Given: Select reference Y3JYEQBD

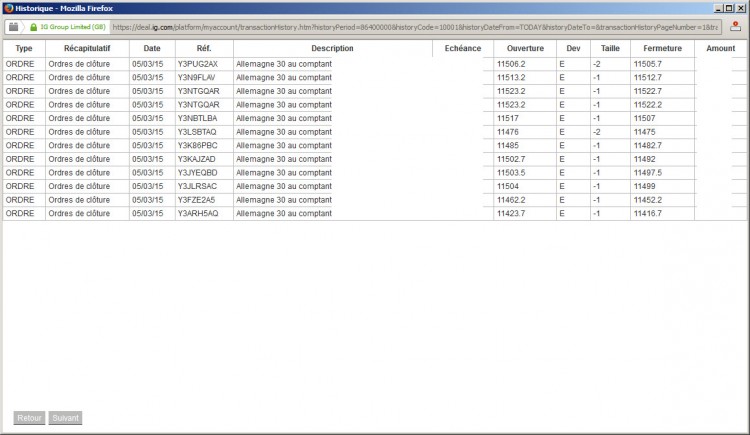Looking at the screenshot, I should point(197,173).
